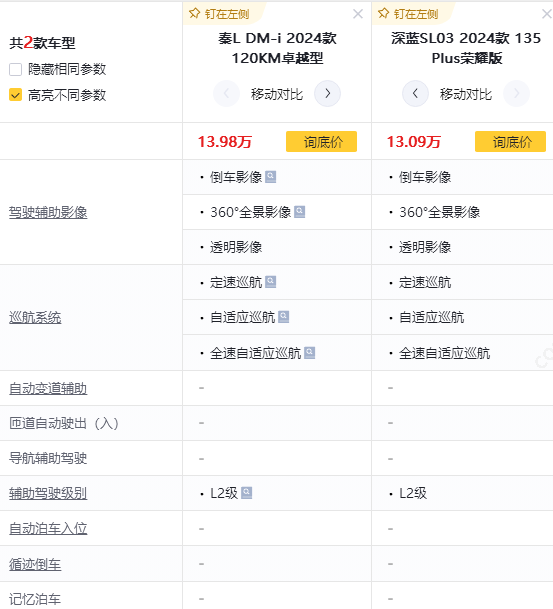Click the 深蓝SL03 2024款 135 Plus荣耀版 title

tap(466, 48)
